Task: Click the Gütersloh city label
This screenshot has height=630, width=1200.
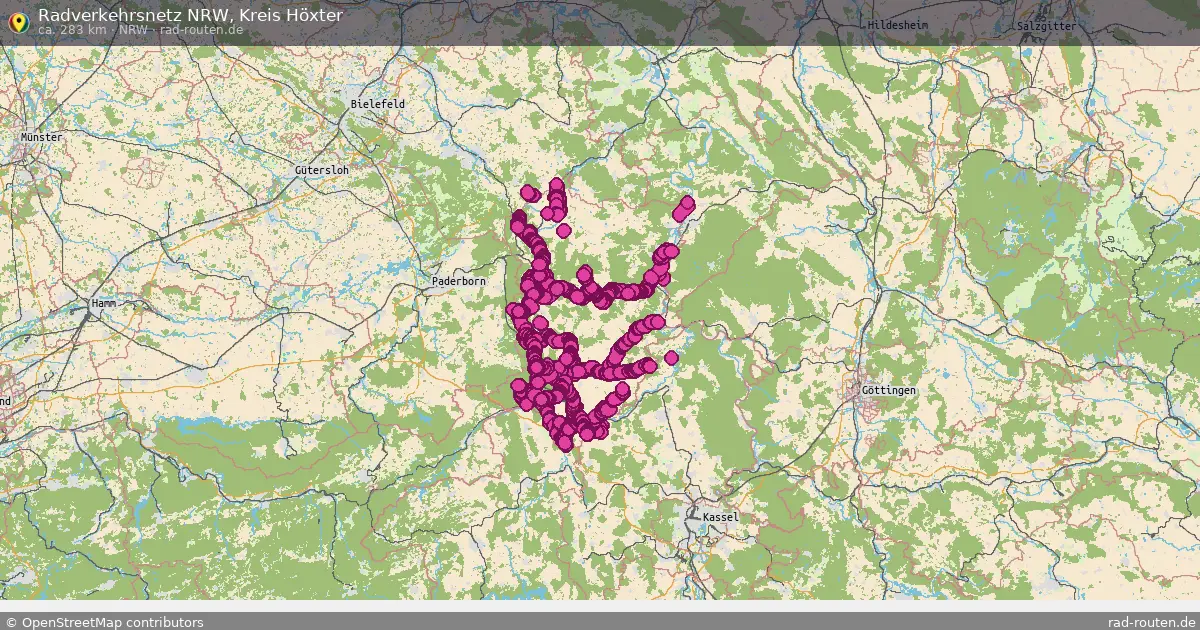Action: point(321,171)
